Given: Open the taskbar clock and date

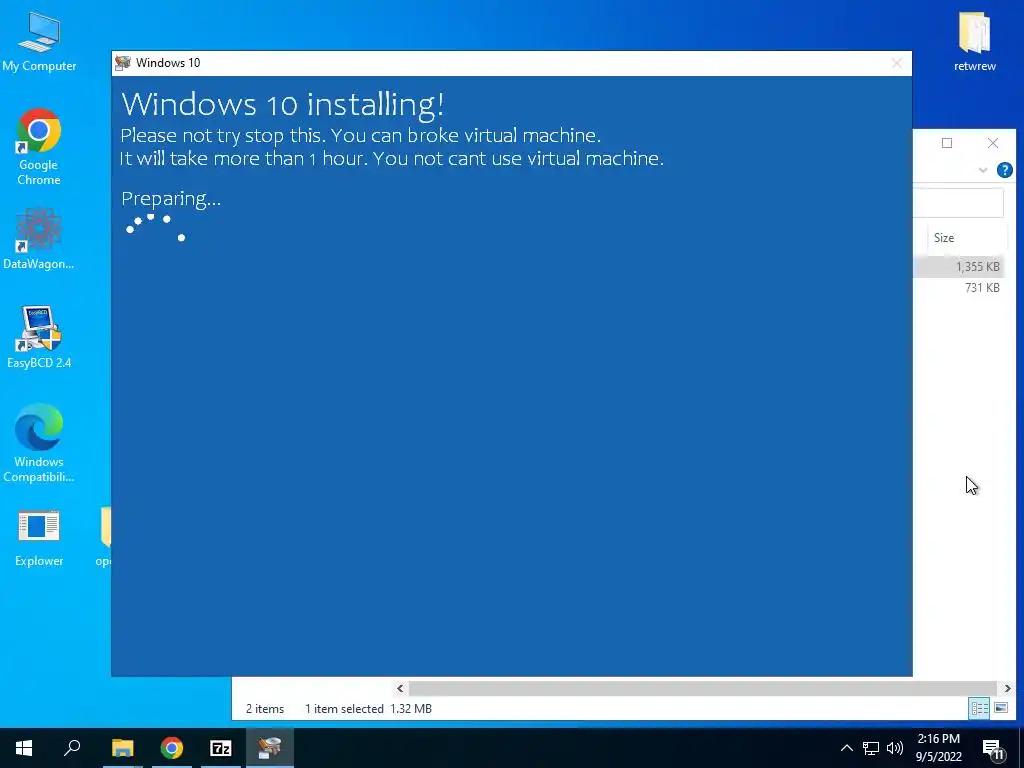Looking at the screenshot, I should coord(938,748).
